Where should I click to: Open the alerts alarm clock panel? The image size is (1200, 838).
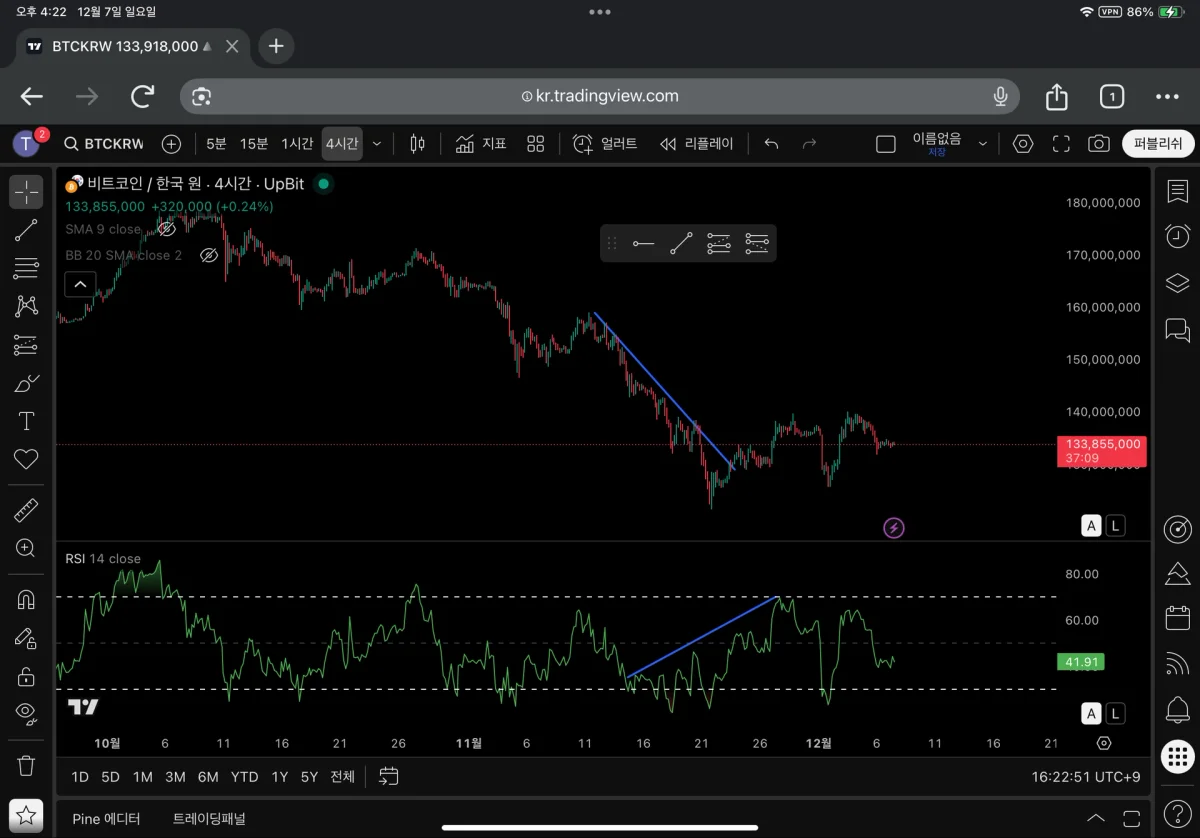click(1177, 237)
